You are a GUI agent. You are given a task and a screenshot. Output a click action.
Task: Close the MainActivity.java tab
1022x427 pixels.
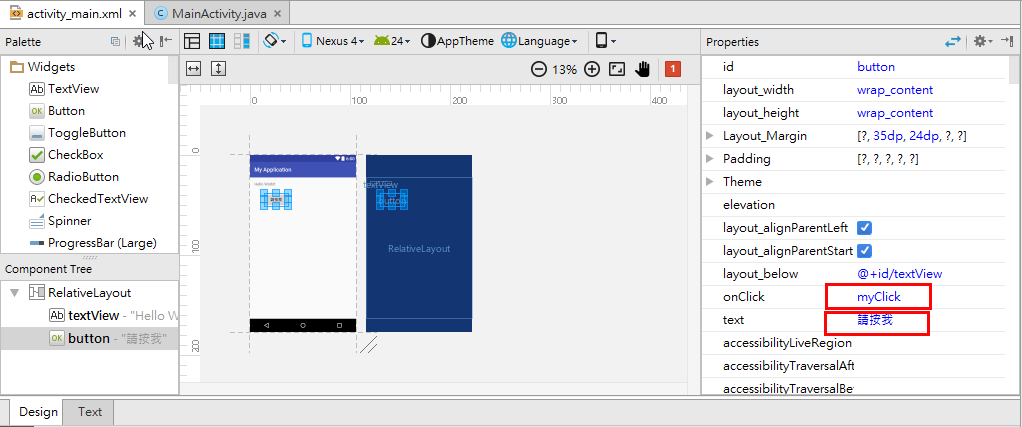[x=278, y=14]
